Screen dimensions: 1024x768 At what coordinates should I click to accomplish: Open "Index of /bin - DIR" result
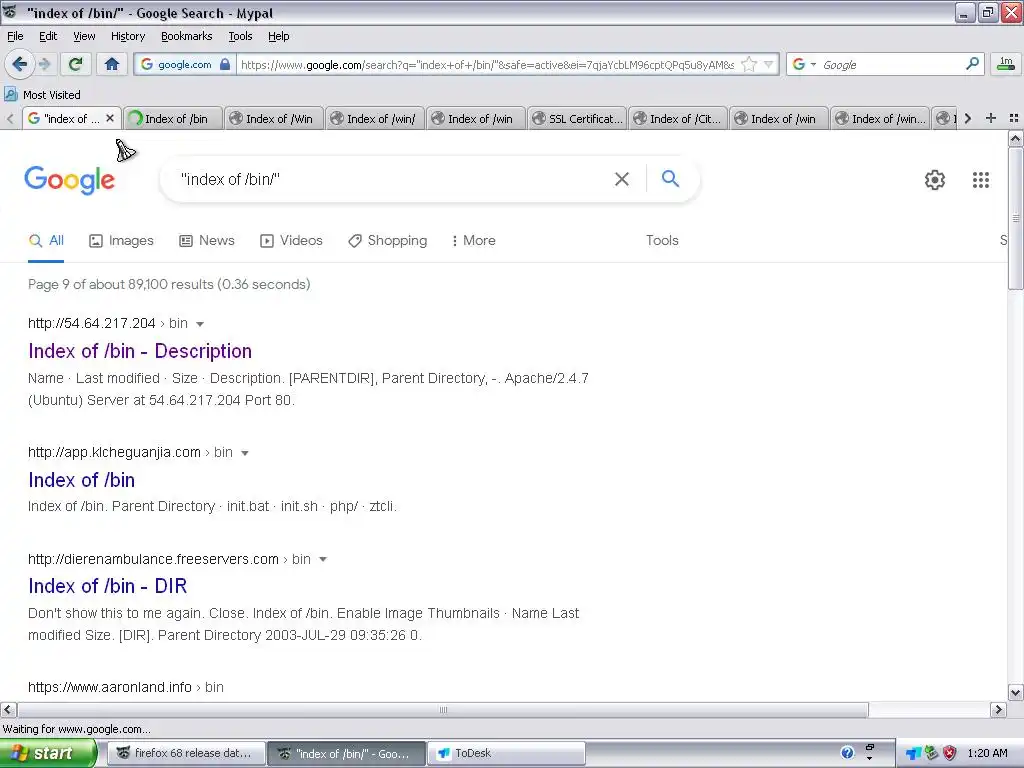pos(108,586)
